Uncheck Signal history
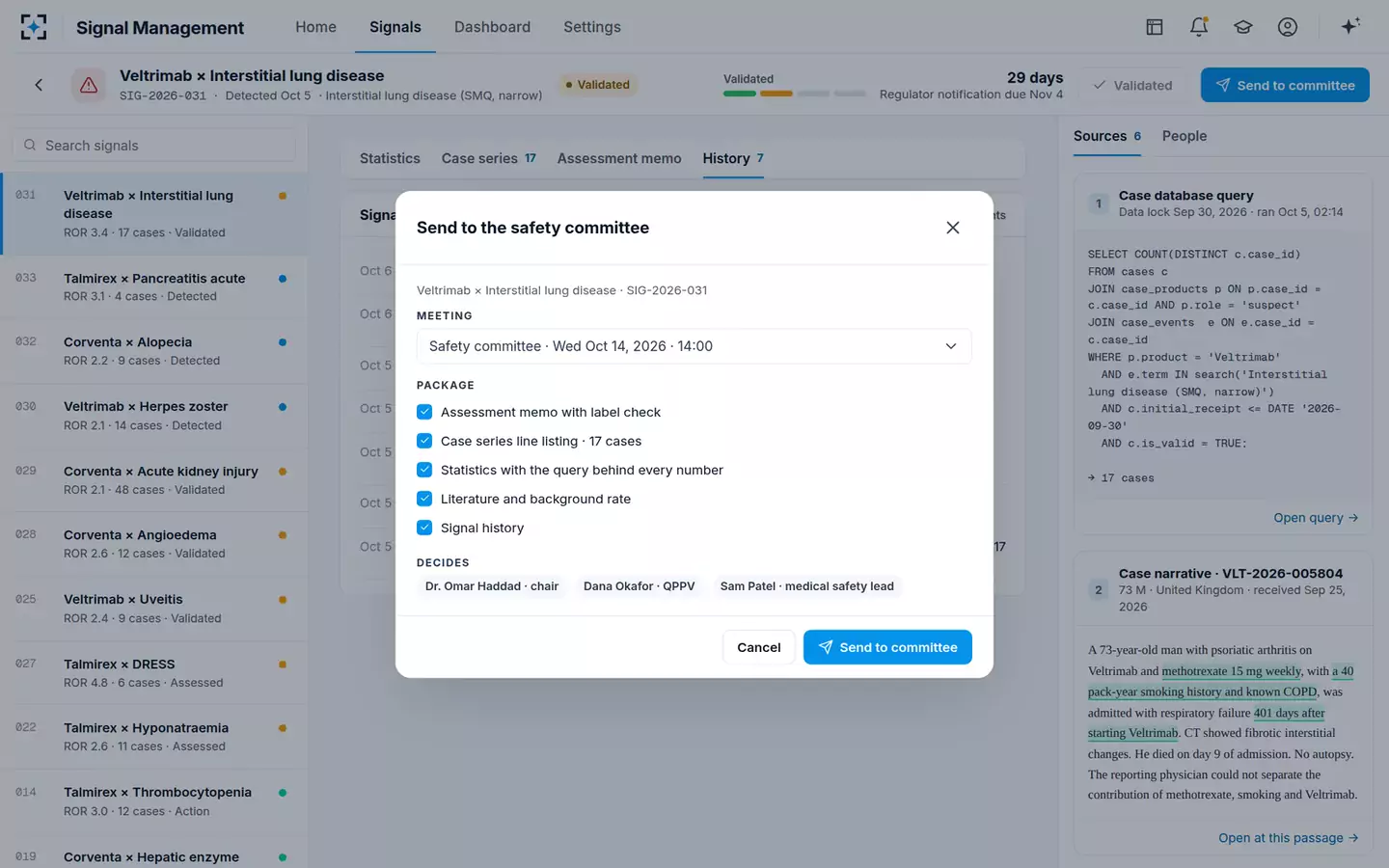1389x868 pixels. point(424,528)
